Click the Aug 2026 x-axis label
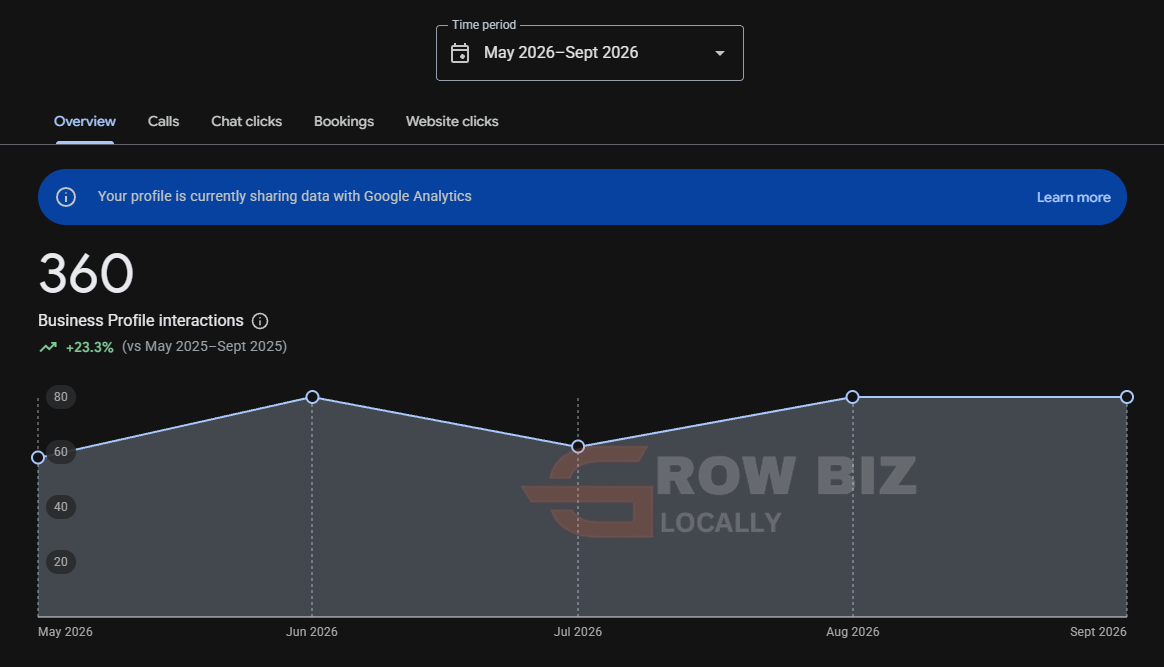Image resolution: width=1164 pixels, height=667 pixels. click(853, 631)
